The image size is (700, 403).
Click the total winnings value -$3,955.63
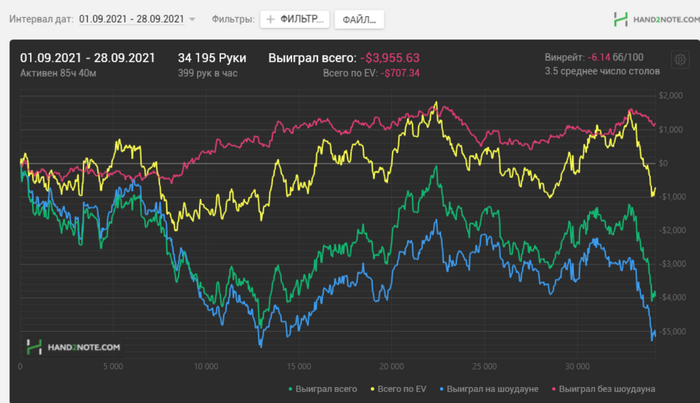click(x=390, y=58)
